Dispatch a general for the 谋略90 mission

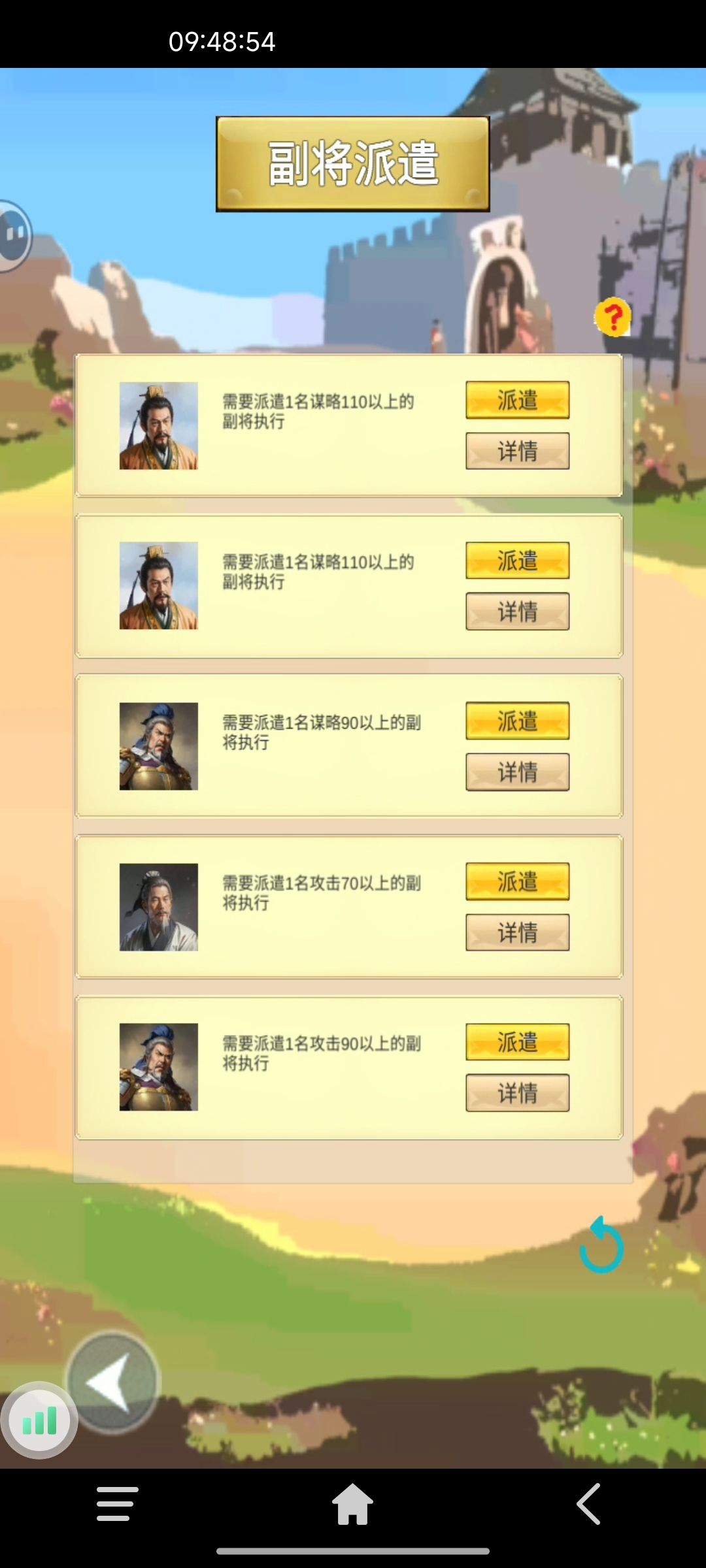518,721
